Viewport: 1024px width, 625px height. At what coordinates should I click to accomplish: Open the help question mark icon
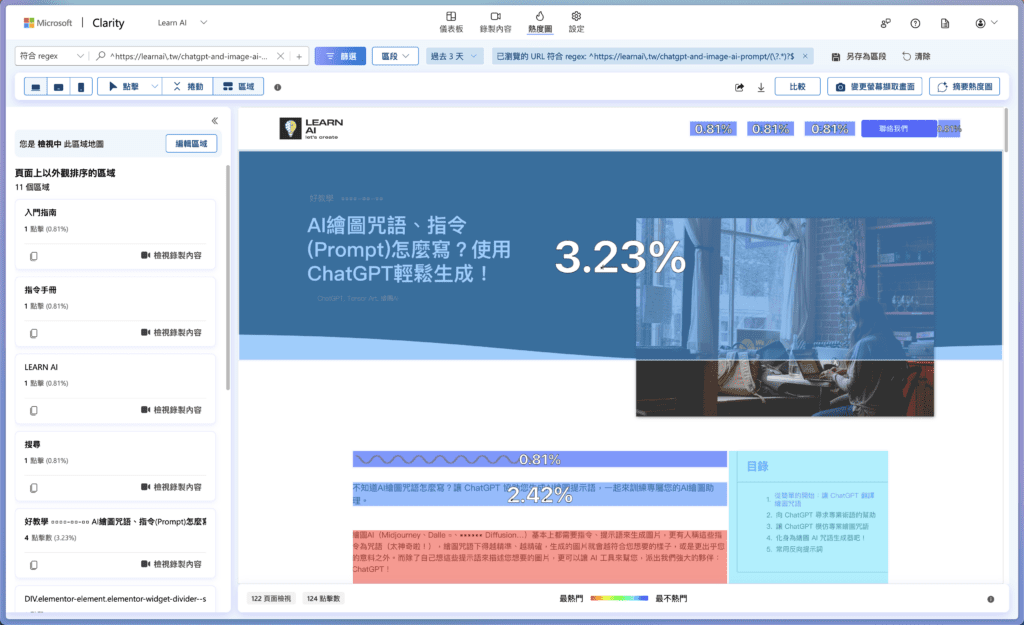click(915, 23)
